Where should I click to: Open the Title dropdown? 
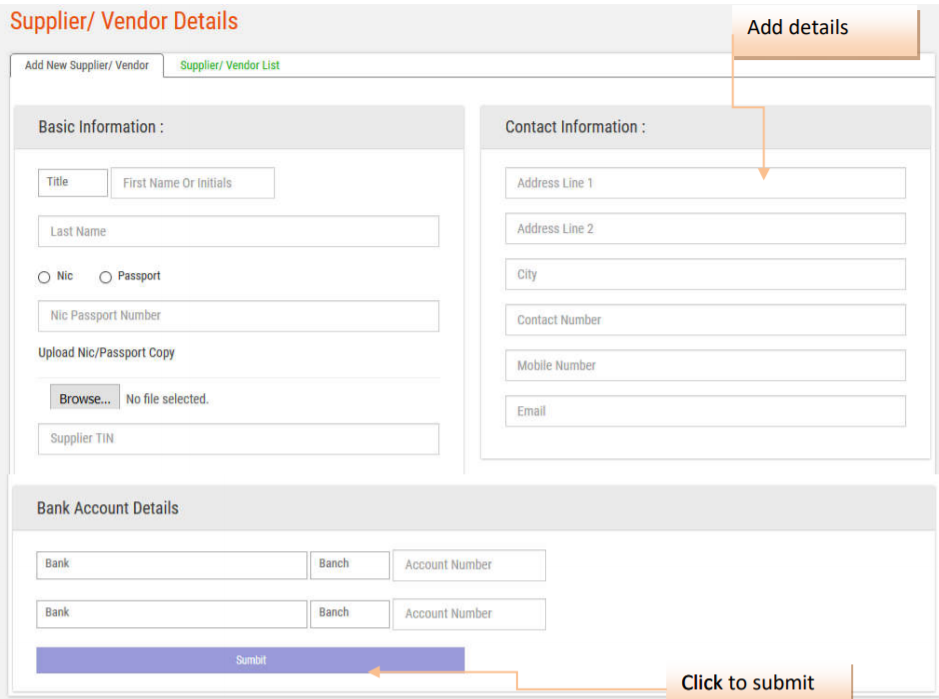pos(72,183)
